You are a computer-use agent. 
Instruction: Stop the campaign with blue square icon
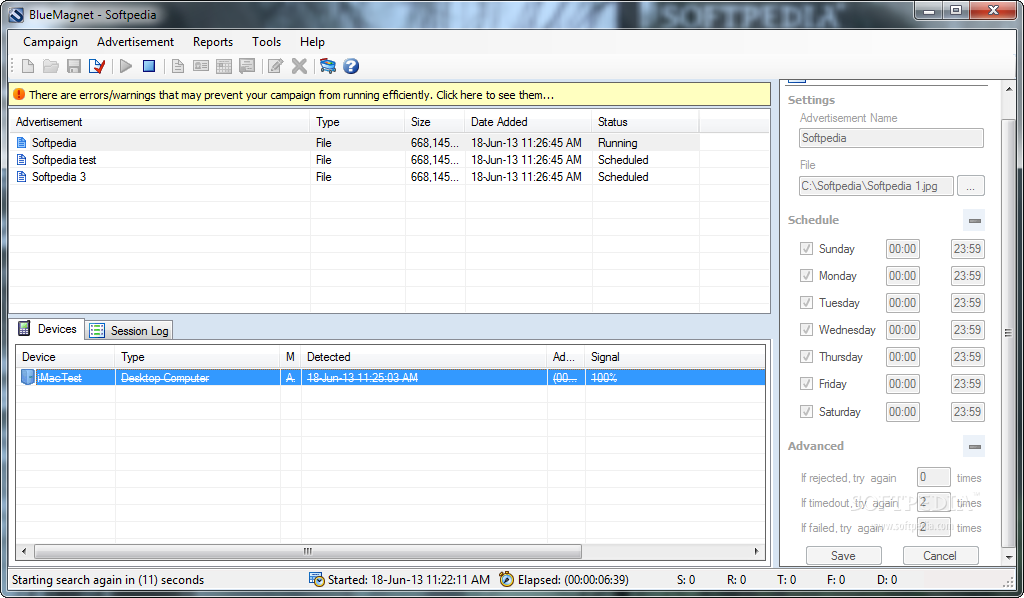149,66
